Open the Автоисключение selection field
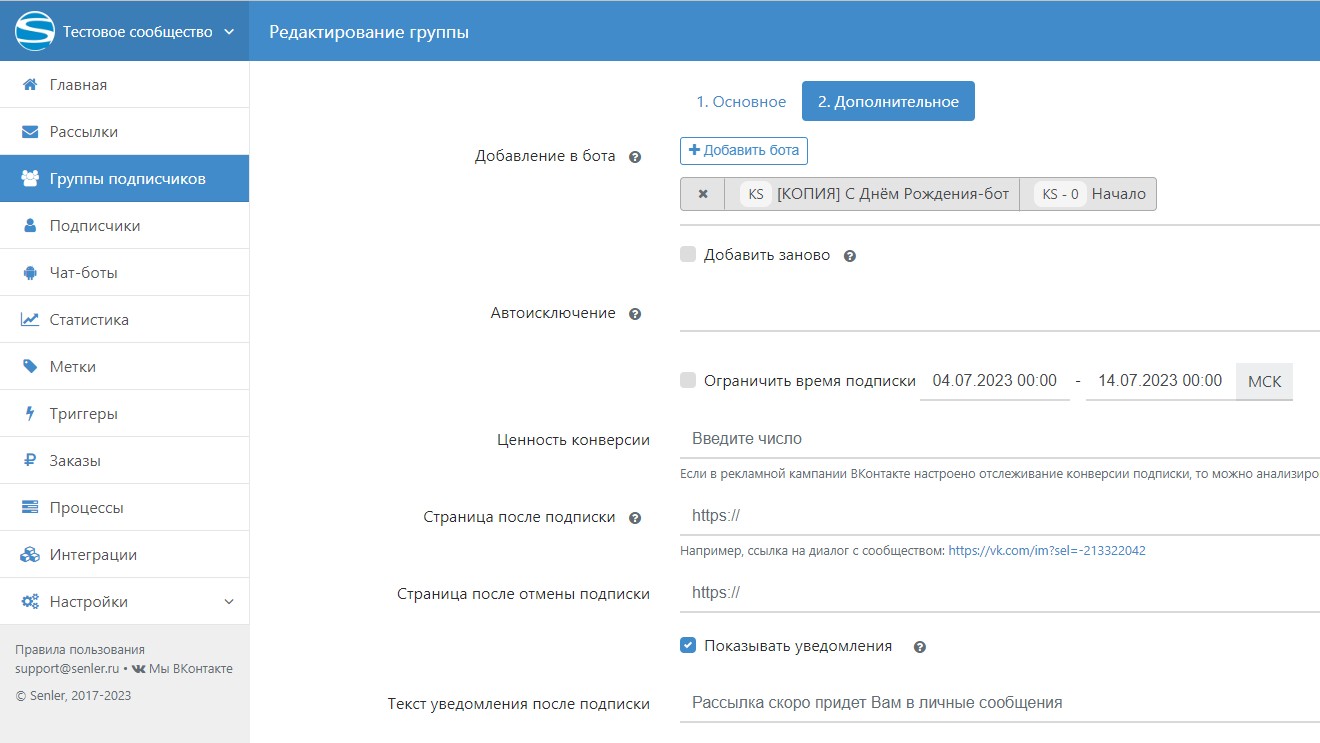The width and height of the screenshot is (1320, 743). [x=1000, y=313]
